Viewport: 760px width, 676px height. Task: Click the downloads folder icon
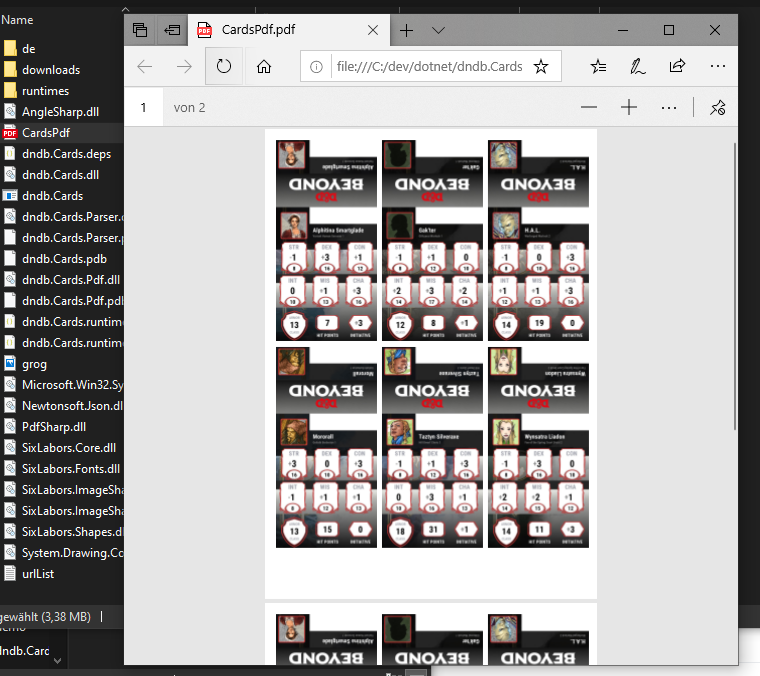[x=10, y=69]
